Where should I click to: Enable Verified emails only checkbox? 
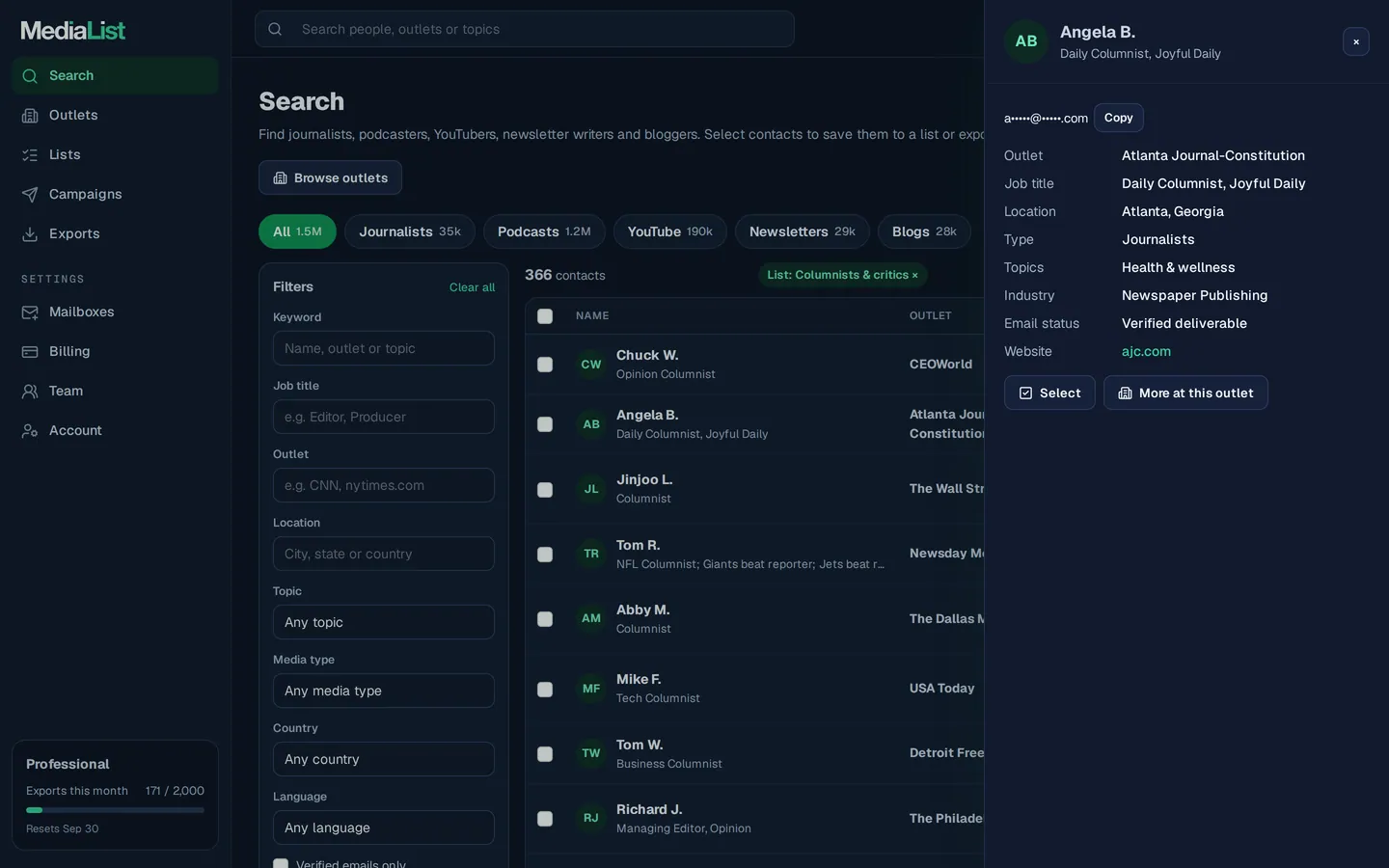(x=281, y=864)
